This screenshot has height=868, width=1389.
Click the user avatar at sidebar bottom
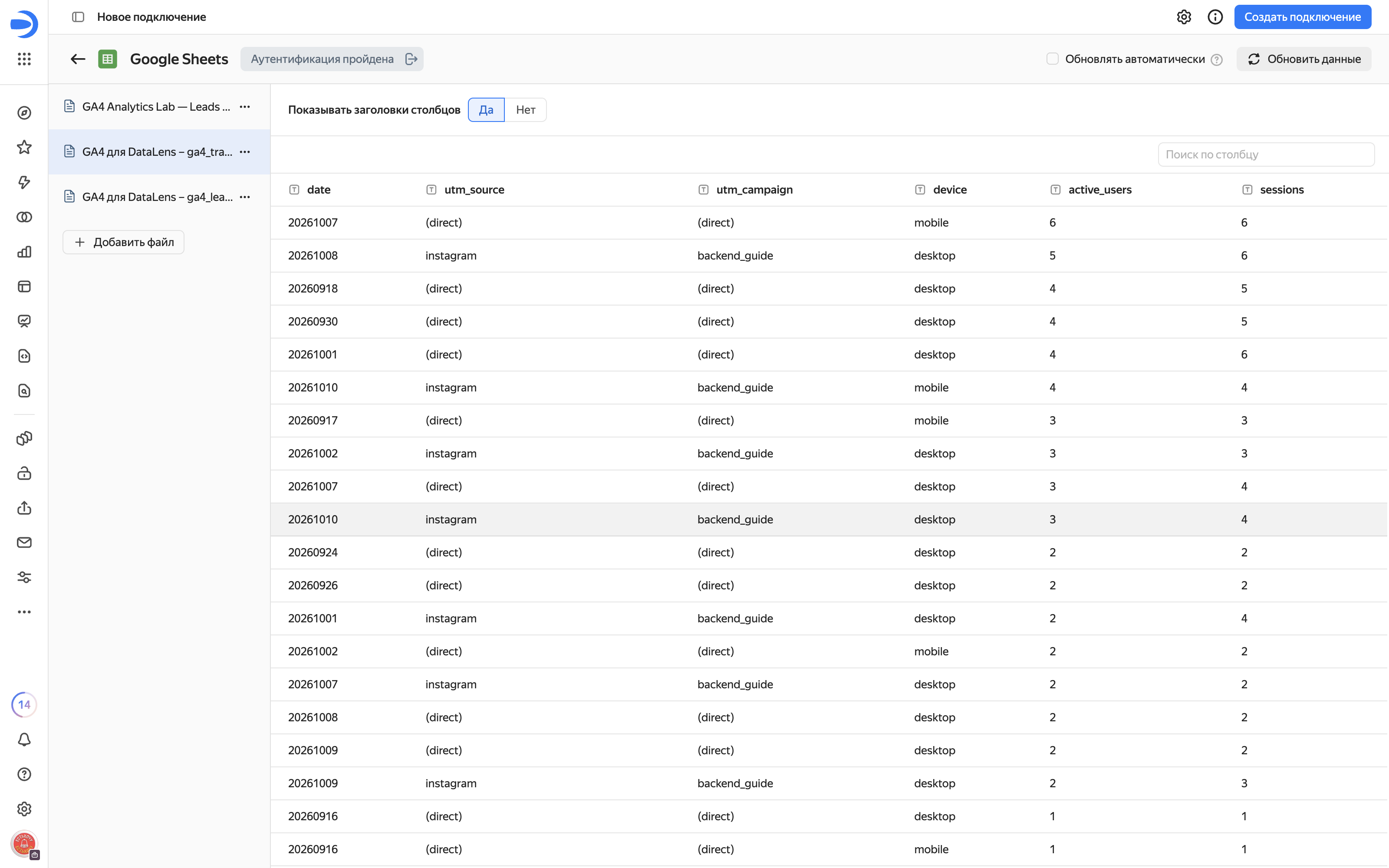coord(24,844)
